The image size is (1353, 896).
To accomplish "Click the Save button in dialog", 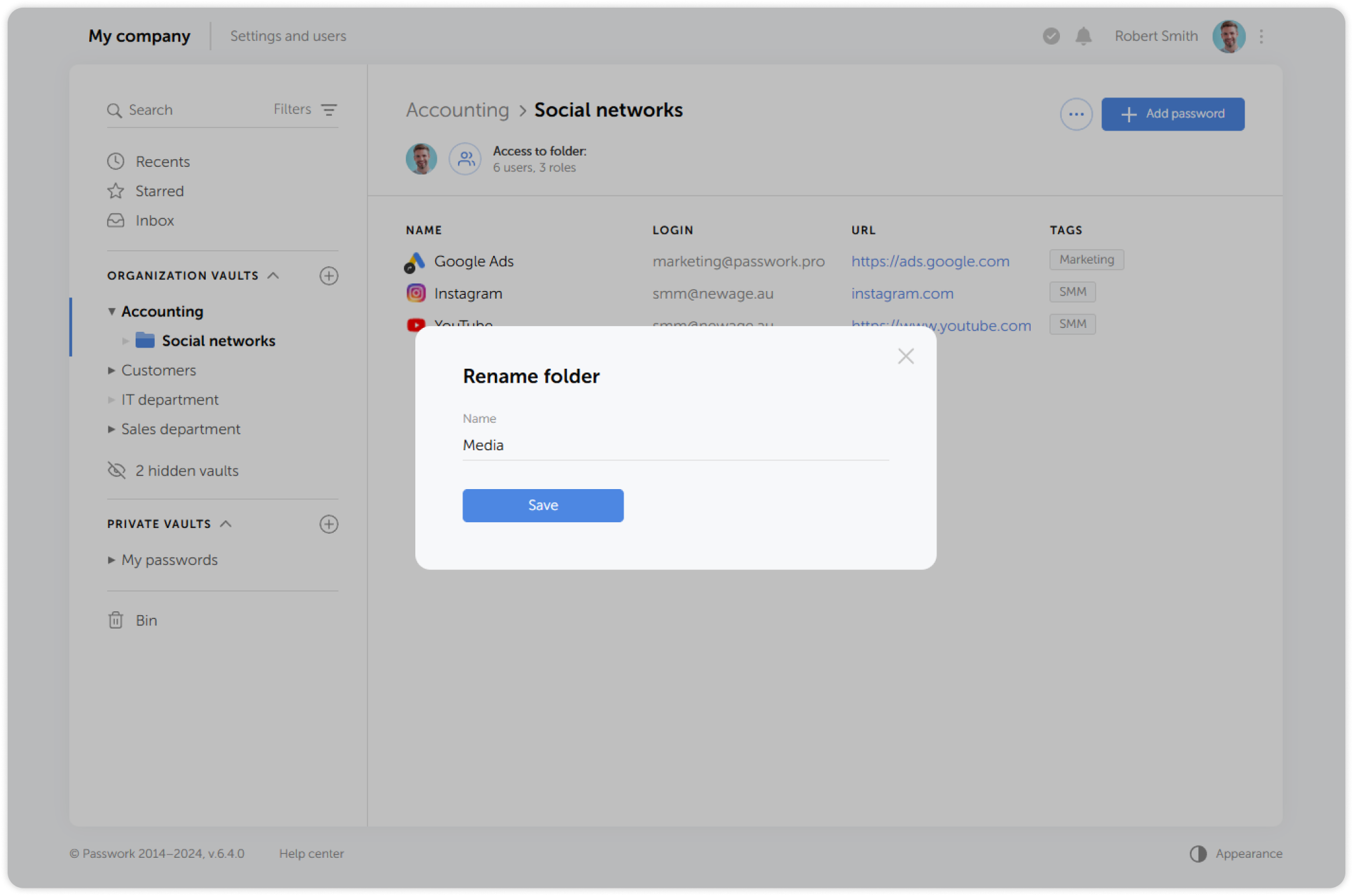I will 543,506.
